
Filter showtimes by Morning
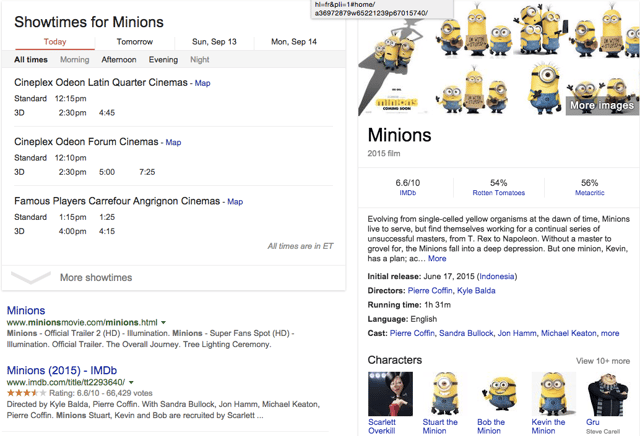click(x=75, y=60)
